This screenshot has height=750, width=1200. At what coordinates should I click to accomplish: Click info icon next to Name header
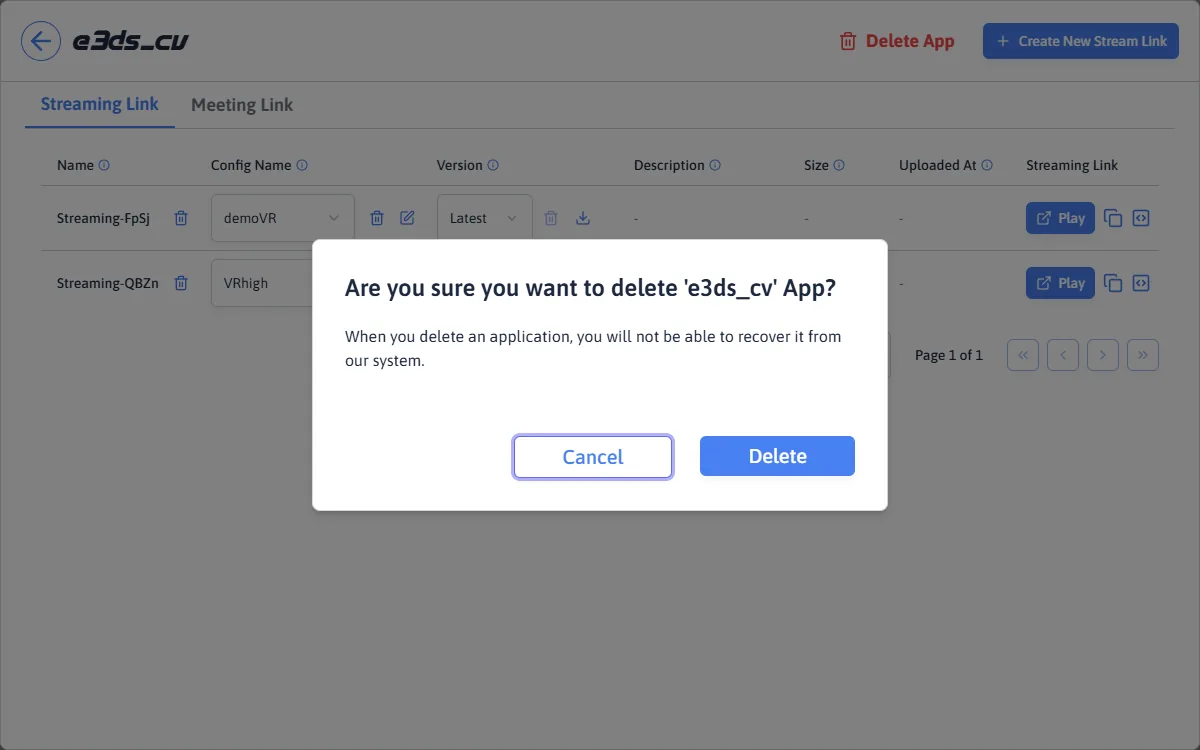[x=104, y=165]
